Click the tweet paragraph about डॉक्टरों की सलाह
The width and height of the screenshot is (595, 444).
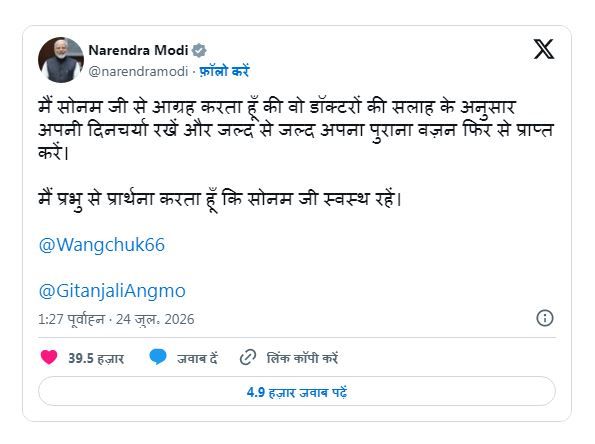296,129
